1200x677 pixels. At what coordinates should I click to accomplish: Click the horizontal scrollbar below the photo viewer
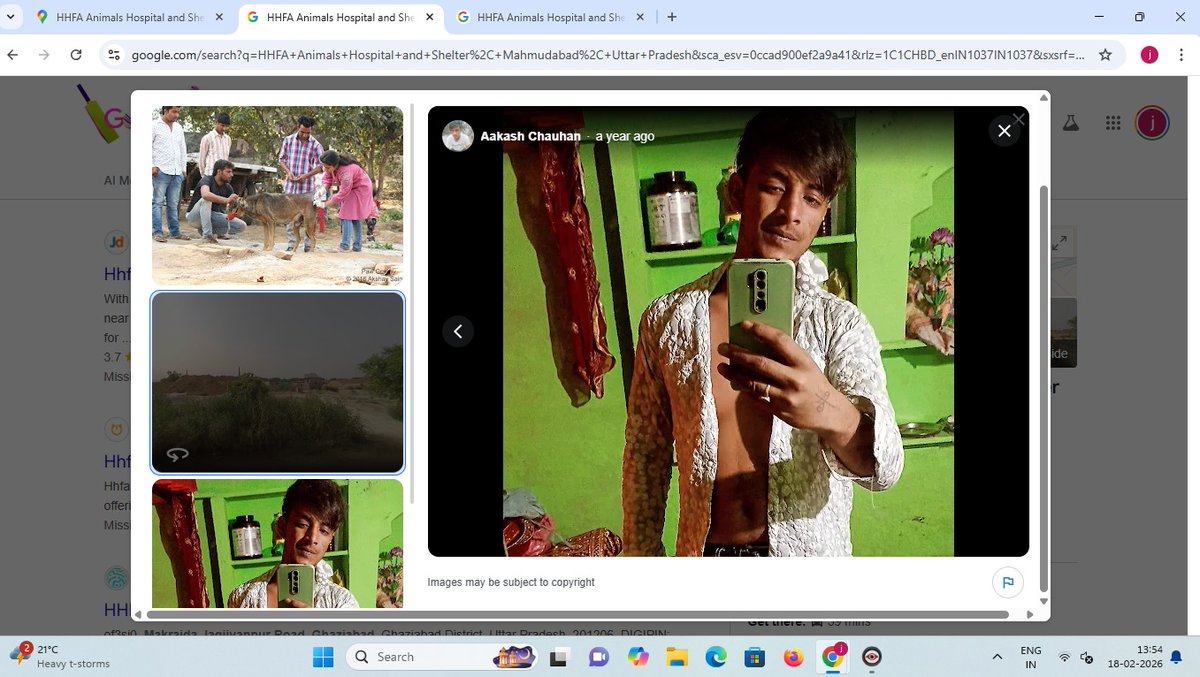[577, 614]
